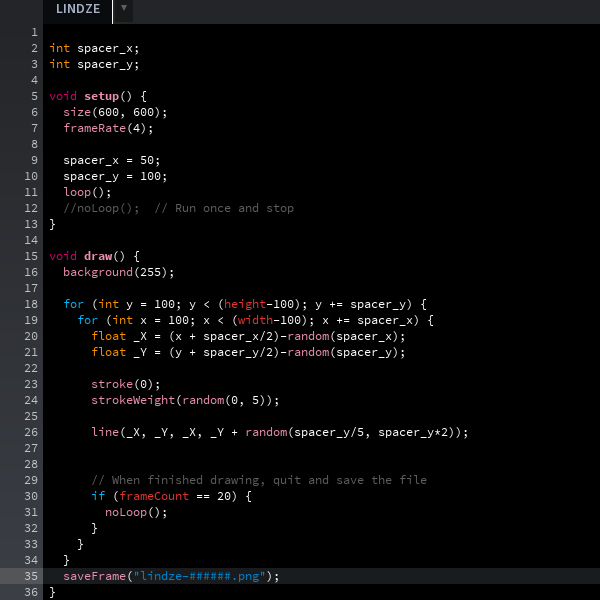The width and height of the screenshot is (600, 600).
Task: Click line number 1 in the gutter
Action: point(34,32)
